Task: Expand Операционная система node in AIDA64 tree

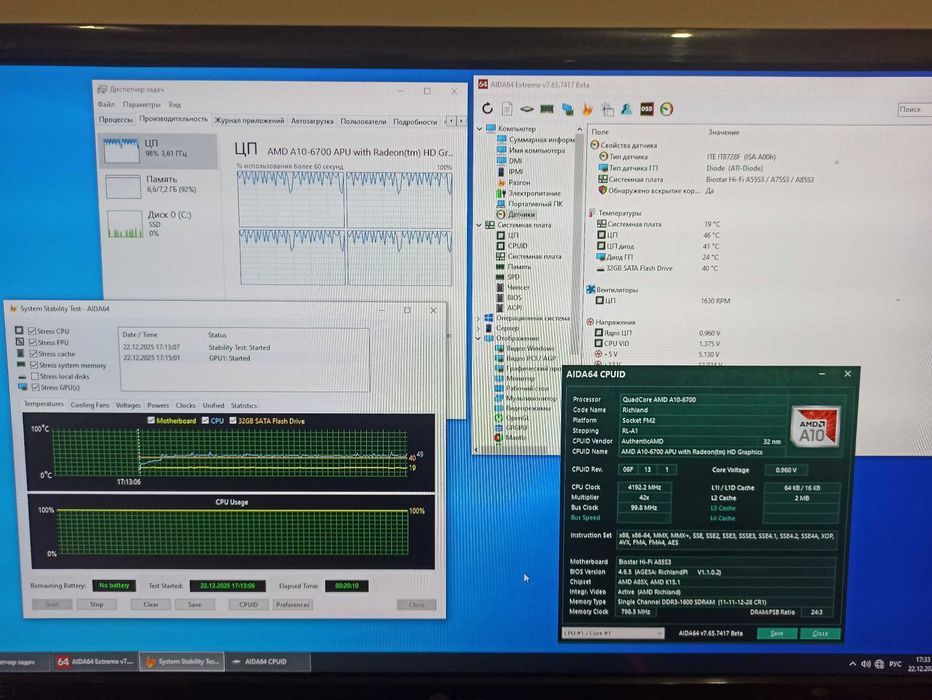Action: point(478,318)
